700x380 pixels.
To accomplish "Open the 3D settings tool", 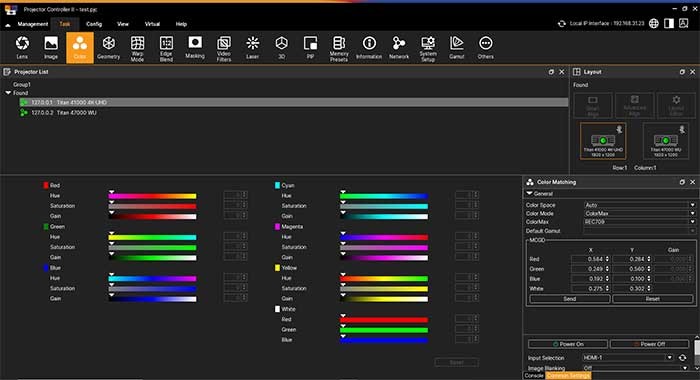I will 281,48.
